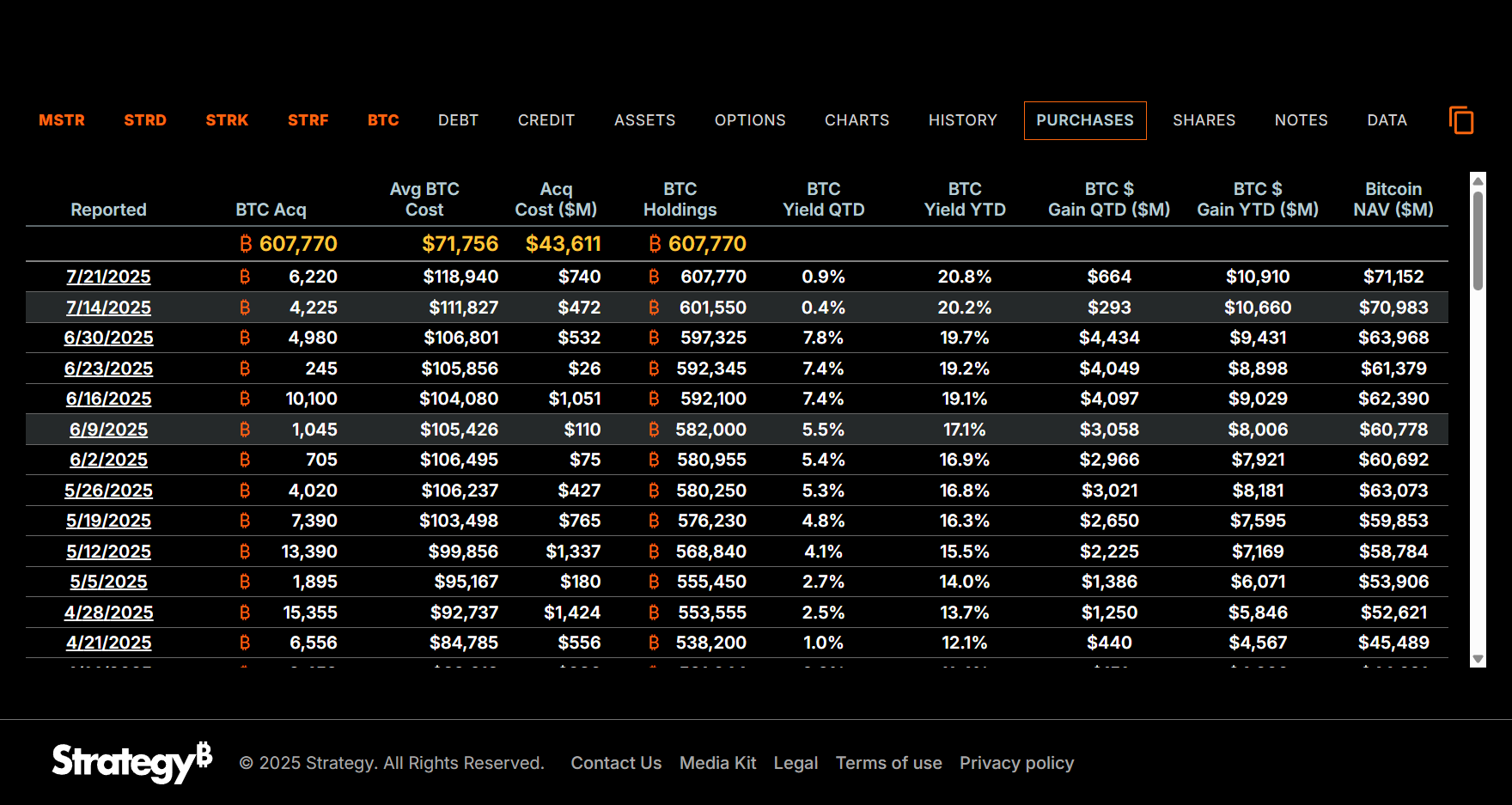1512x805 pixels.
Task: Click the Bitcoin NAV ($M) header
Action: [x=1393, y=199]
